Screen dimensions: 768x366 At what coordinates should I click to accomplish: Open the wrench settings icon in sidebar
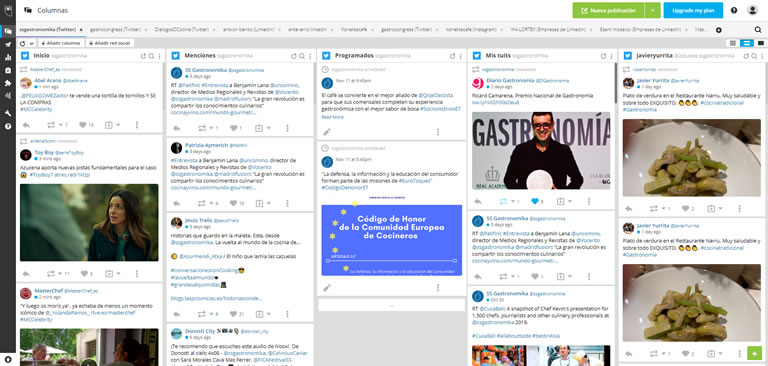pos(8,113)
